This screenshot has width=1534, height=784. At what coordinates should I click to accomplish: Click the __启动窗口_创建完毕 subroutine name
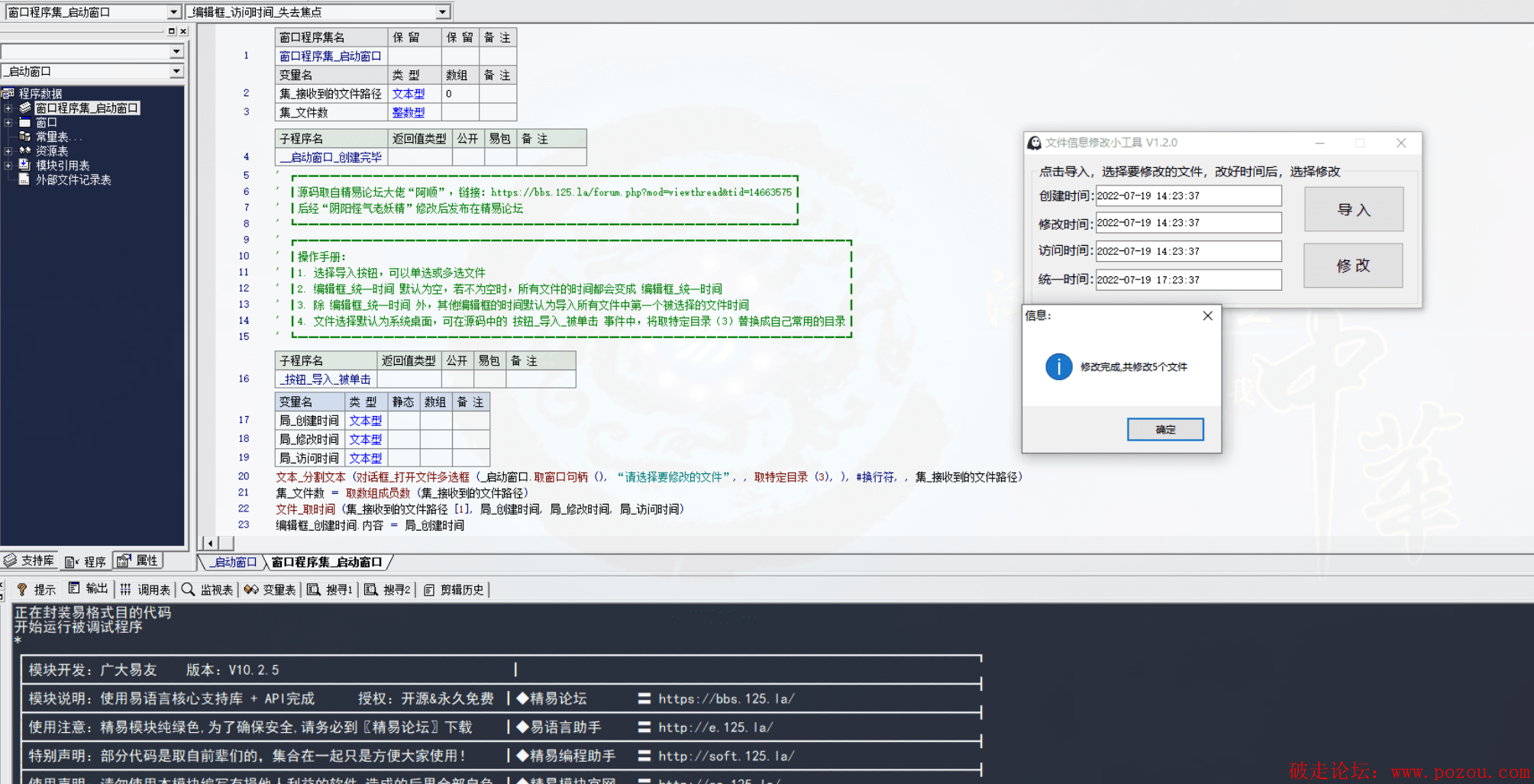331,157
